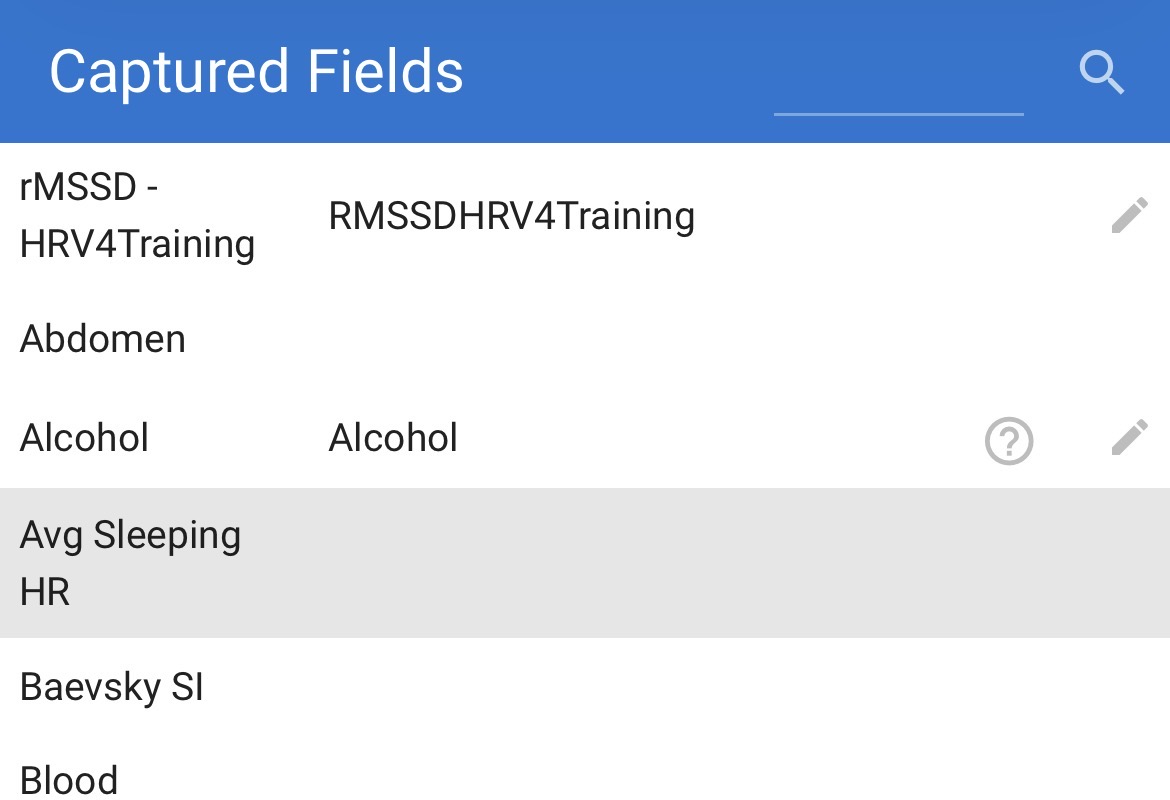This screenshot has height=800, width=1170.
Task: Select the Baevsky SI field label
Action: pos(112,688)
